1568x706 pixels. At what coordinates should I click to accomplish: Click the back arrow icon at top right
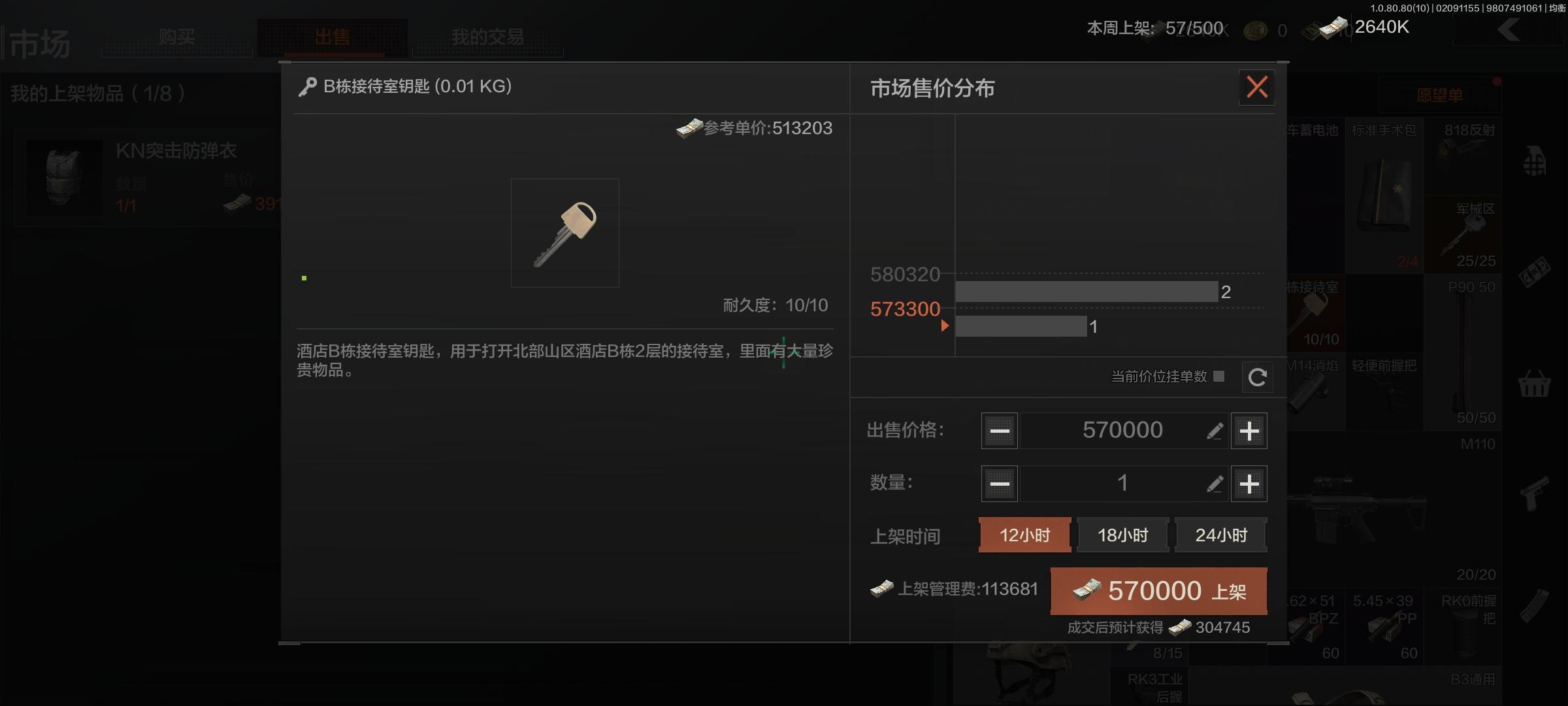(1509, 29)
